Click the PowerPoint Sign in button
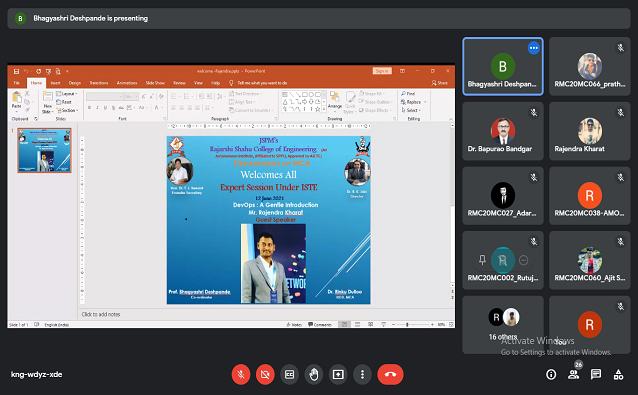 point(382,71)
